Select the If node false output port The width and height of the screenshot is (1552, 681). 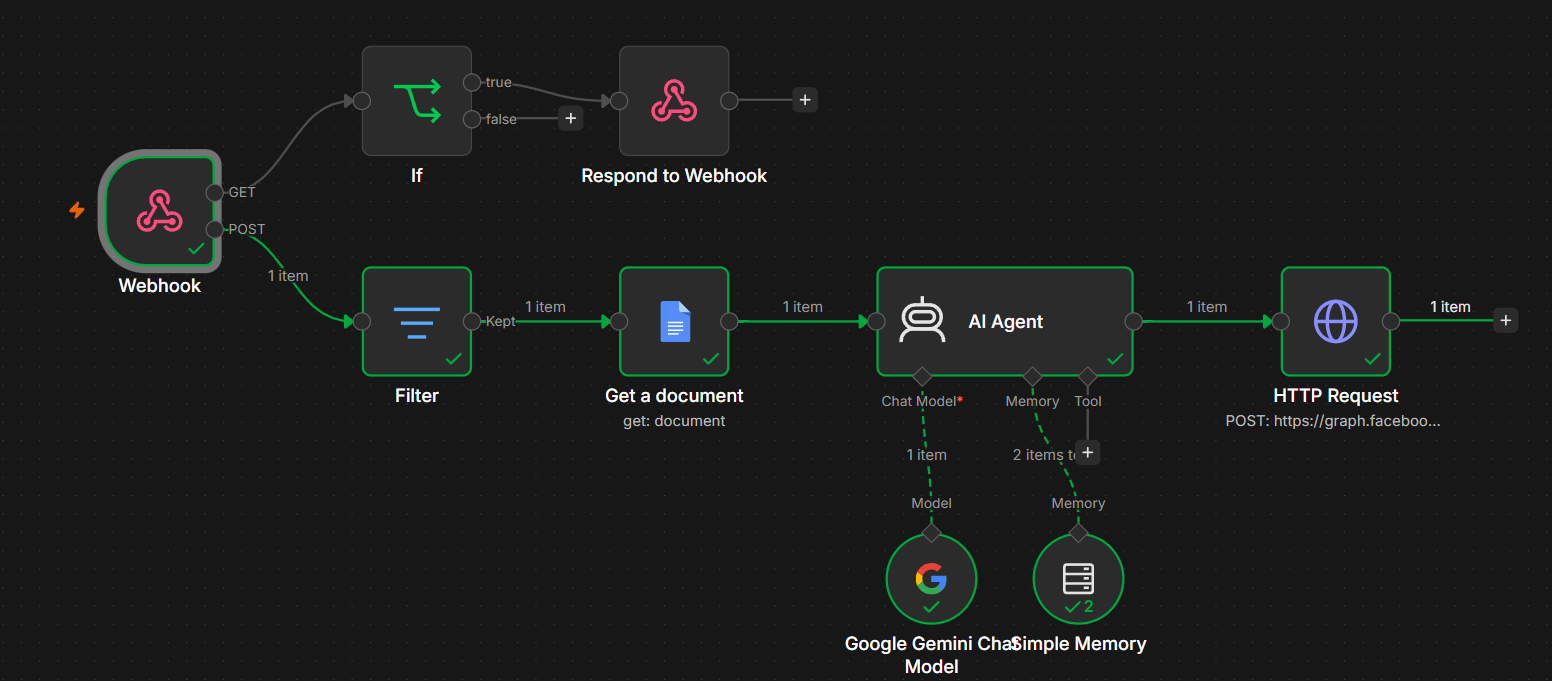[472, 119]
